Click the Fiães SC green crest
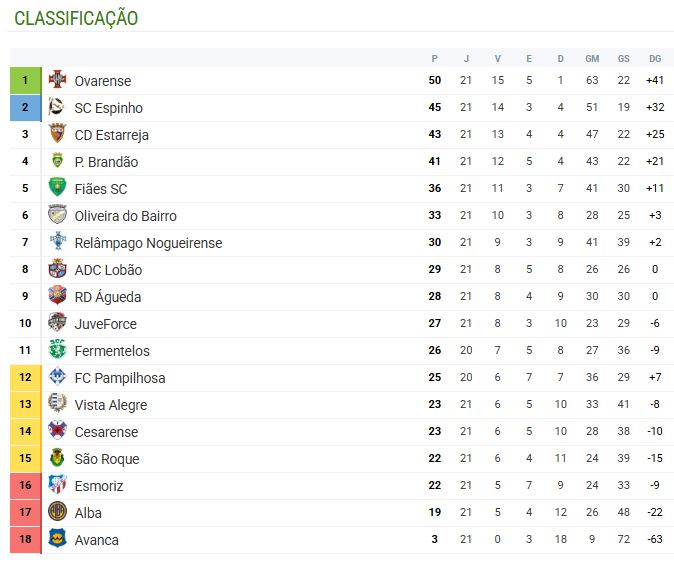 58,188
